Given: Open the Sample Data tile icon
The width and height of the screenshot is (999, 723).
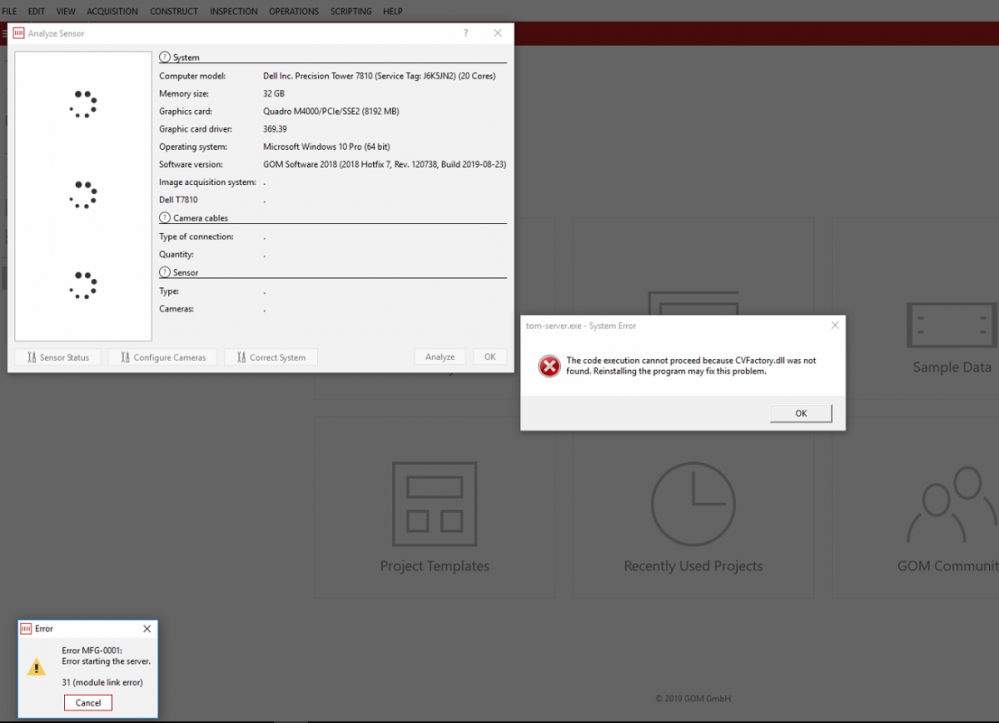Looking at the screenshot, I should coord(952,325).
